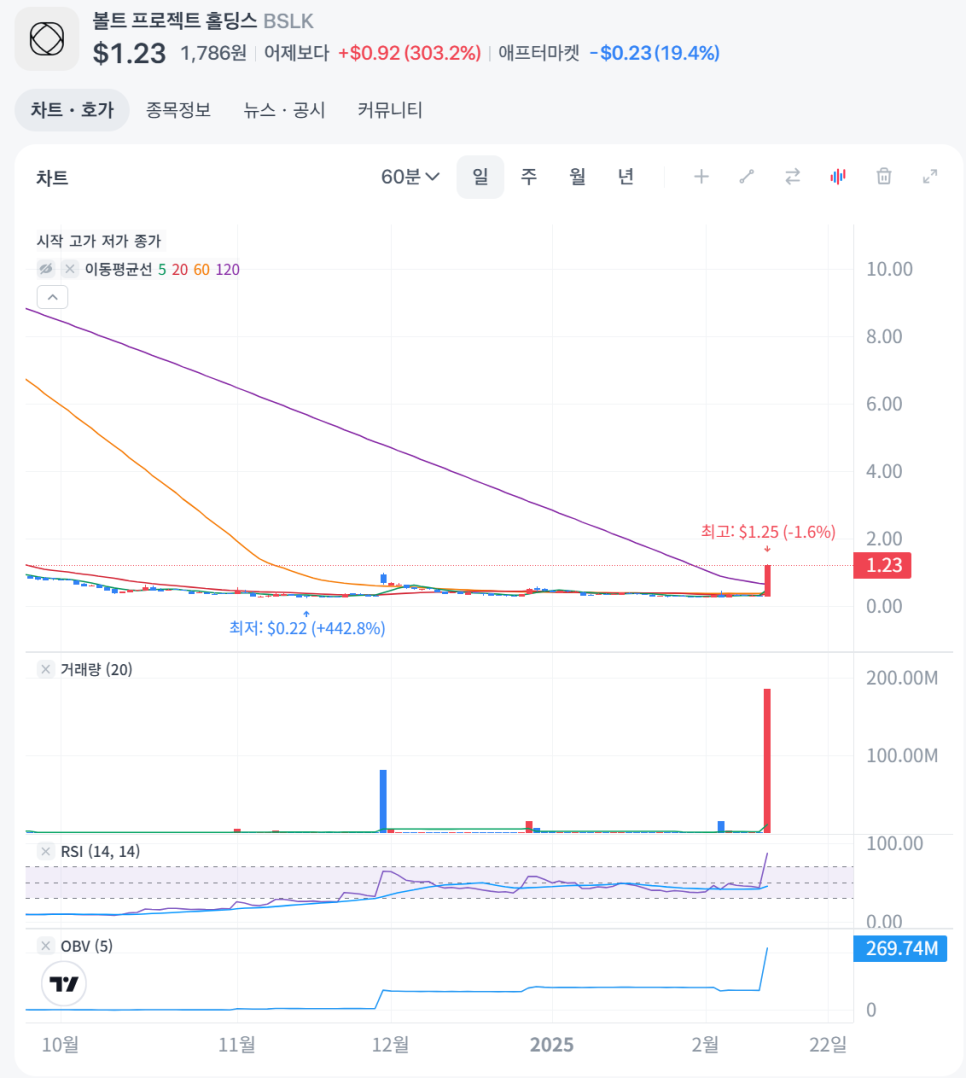Click the 22일 date axis label
The image size is (966, 1078).
coord(828,1045)
